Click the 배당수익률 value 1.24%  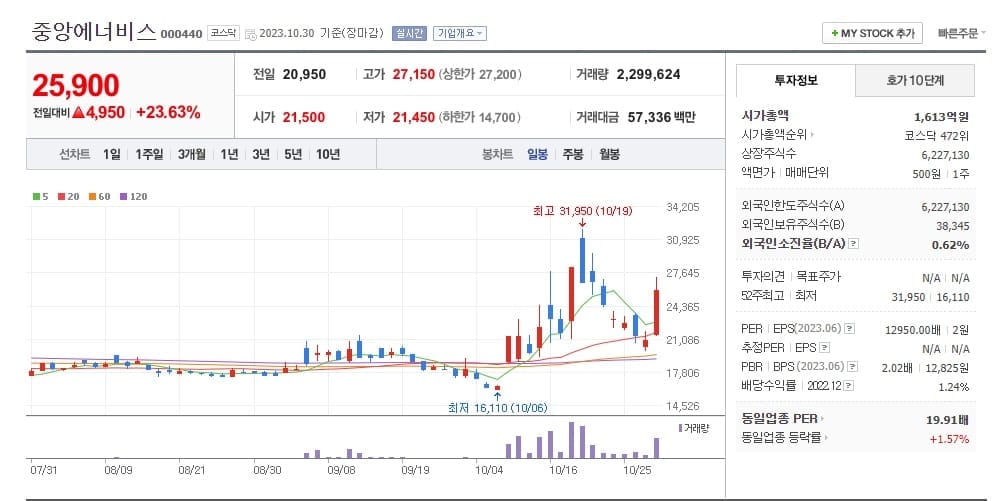(x=953, y=386)
